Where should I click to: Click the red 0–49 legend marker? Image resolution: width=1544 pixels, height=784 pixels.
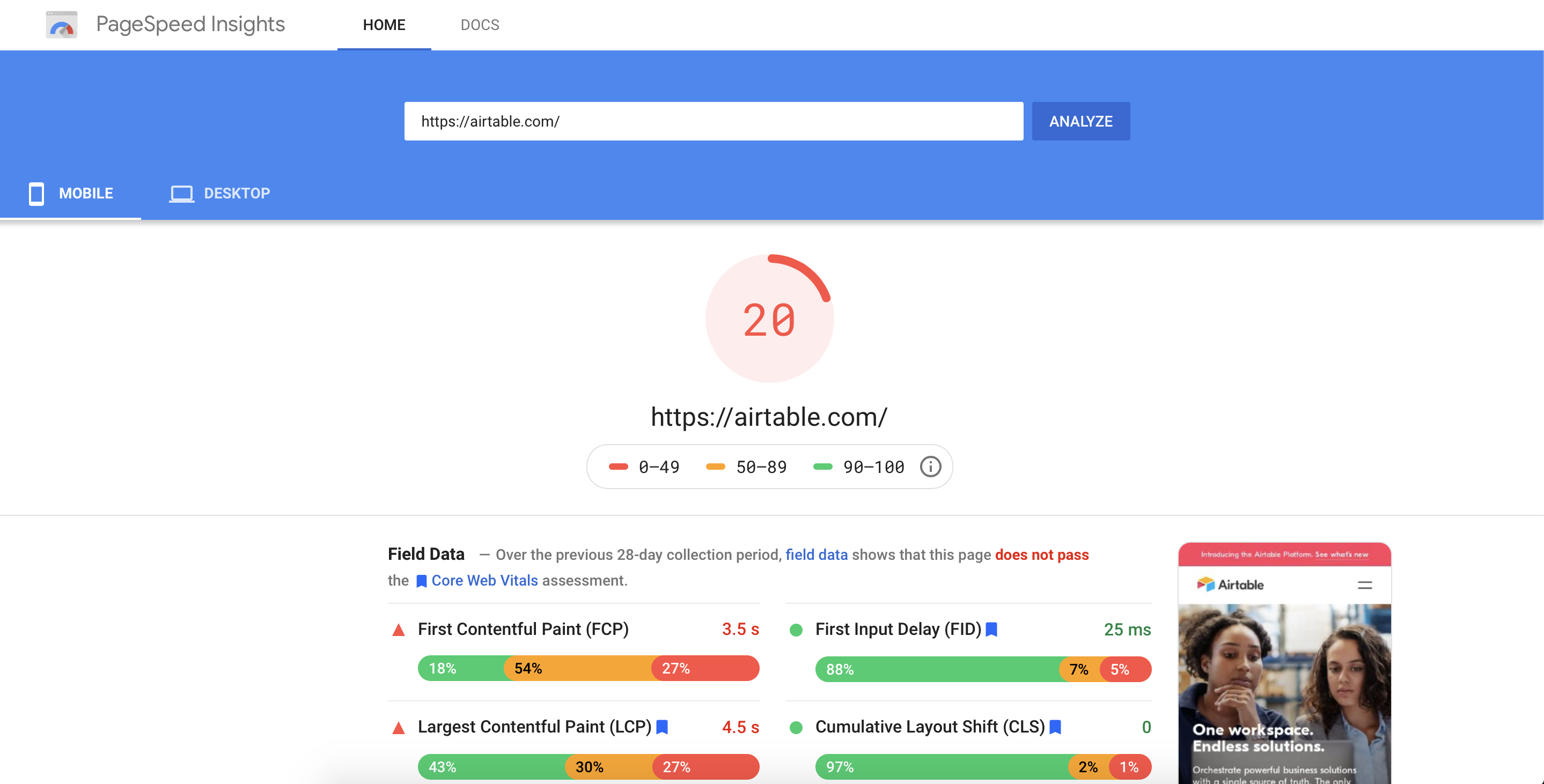coord(618,467)
